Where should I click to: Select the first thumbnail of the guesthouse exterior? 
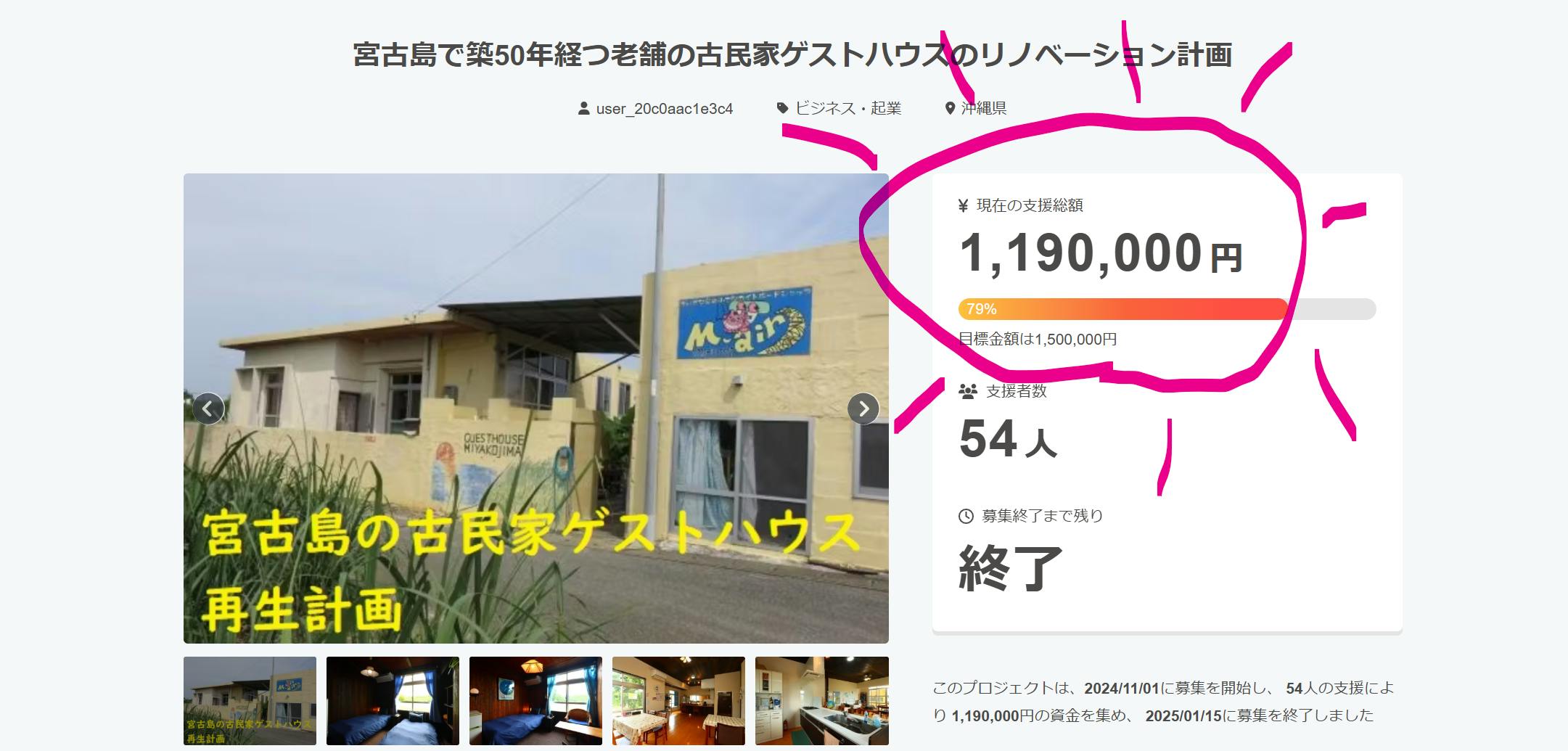250,701
